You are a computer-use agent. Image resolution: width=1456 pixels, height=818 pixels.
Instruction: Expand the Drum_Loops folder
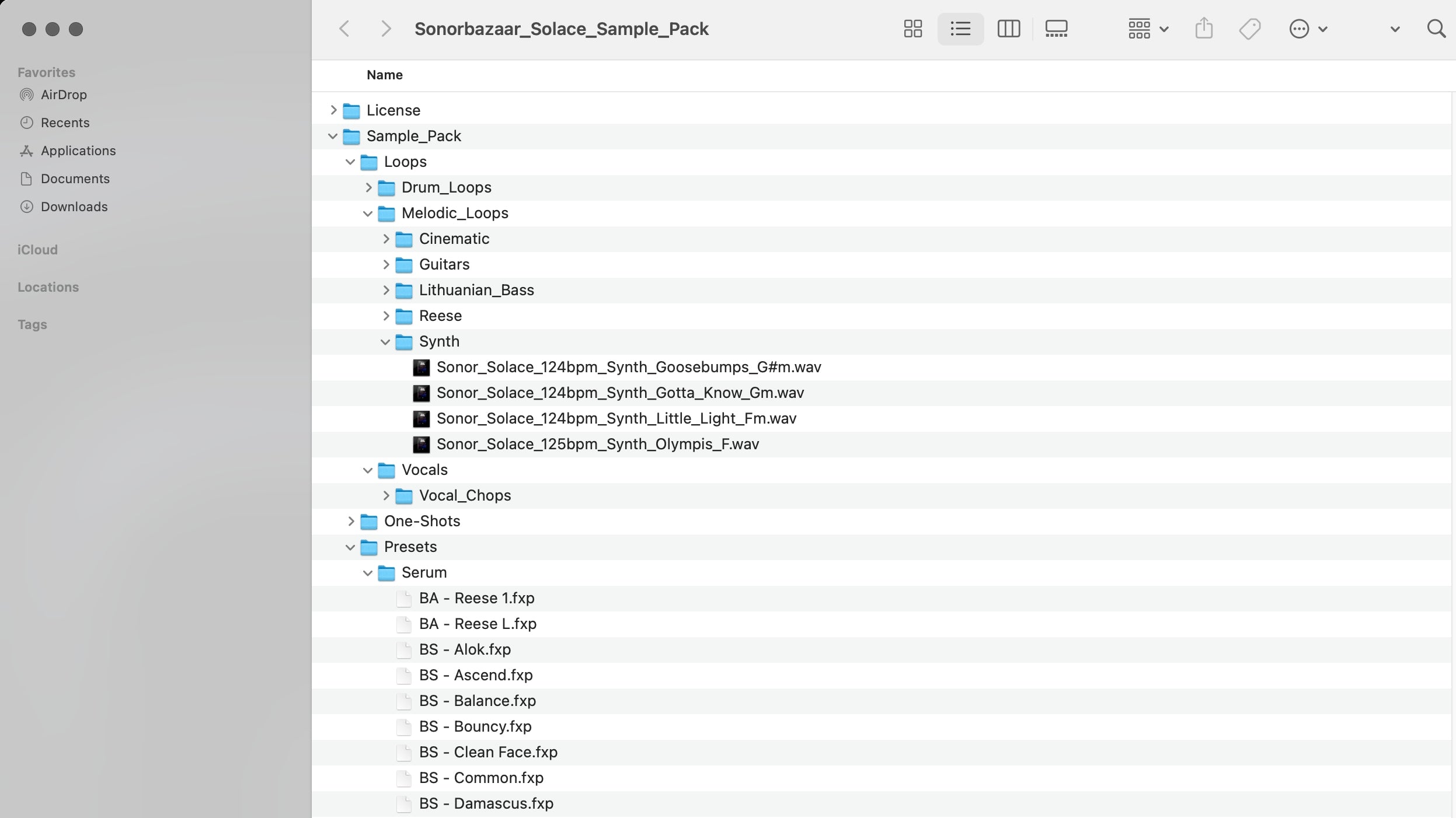point(368,187)
